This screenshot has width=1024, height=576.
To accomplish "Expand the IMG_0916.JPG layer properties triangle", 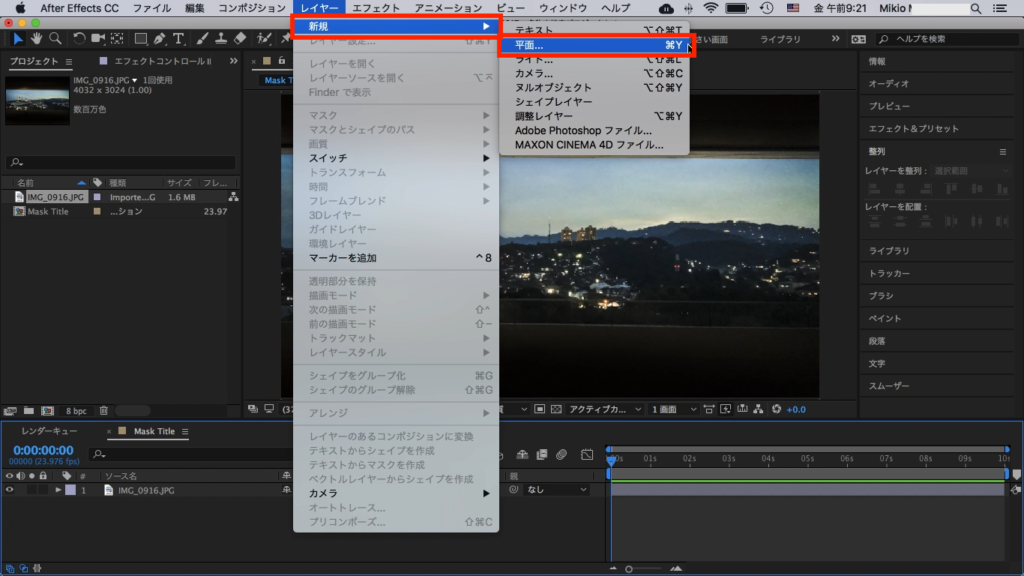I will [x=58, y=490].
